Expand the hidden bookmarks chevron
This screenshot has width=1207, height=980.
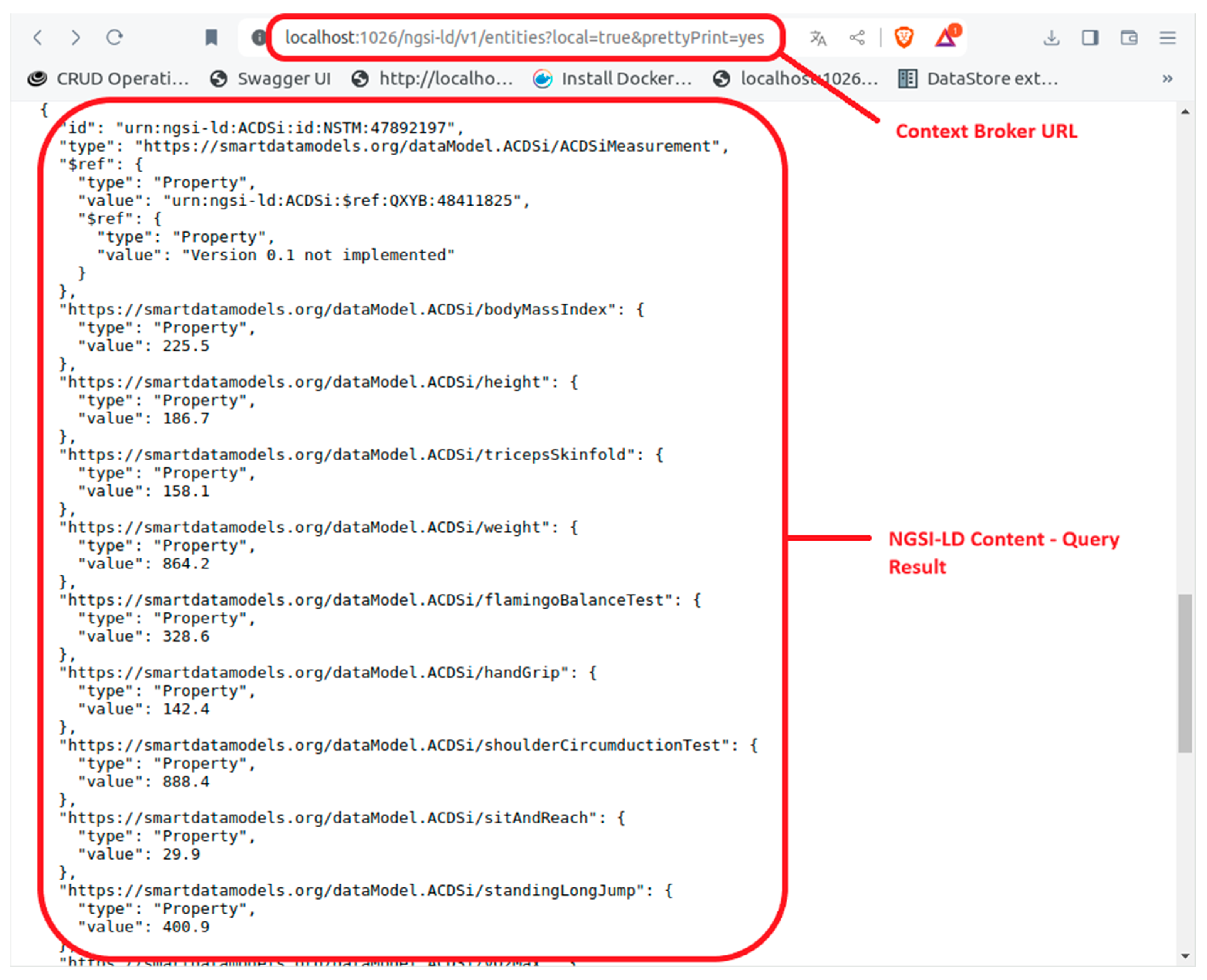pos(1168,78)
